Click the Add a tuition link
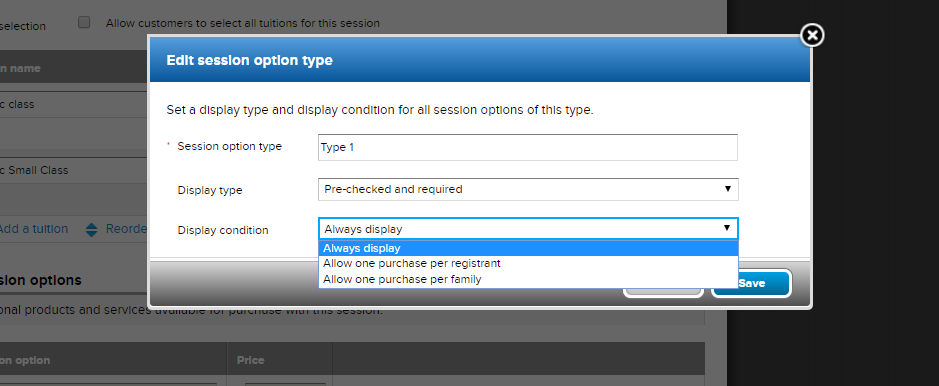Screen dimensions: 939x386 [34, 229]
